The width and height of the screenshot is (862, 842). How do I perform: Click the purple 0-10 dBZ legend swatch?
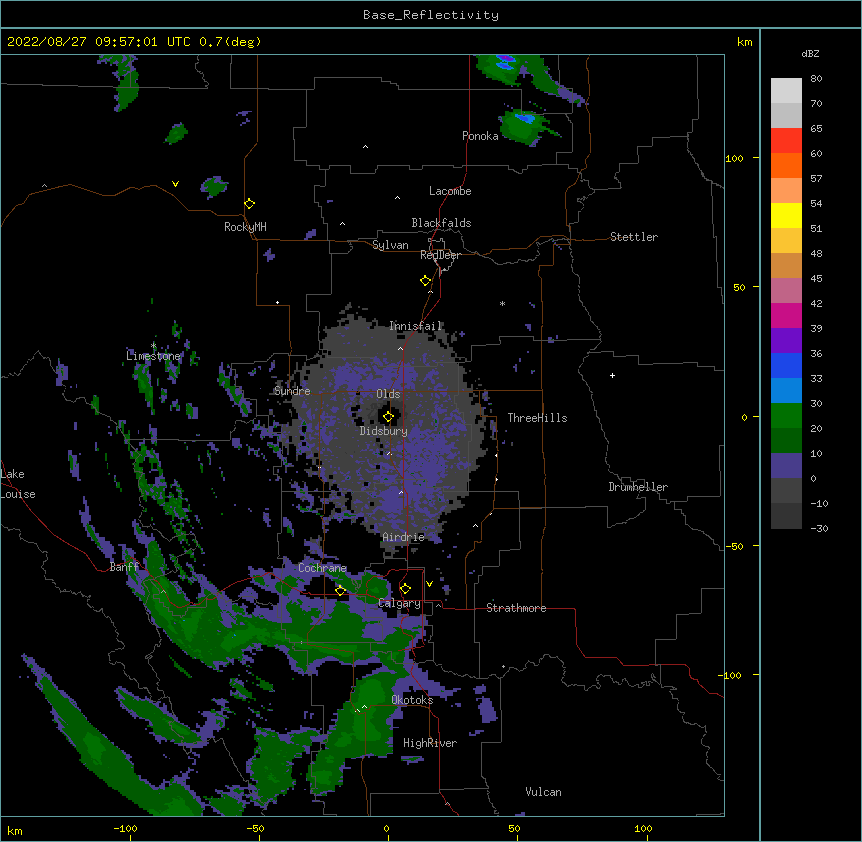[786, 466]
